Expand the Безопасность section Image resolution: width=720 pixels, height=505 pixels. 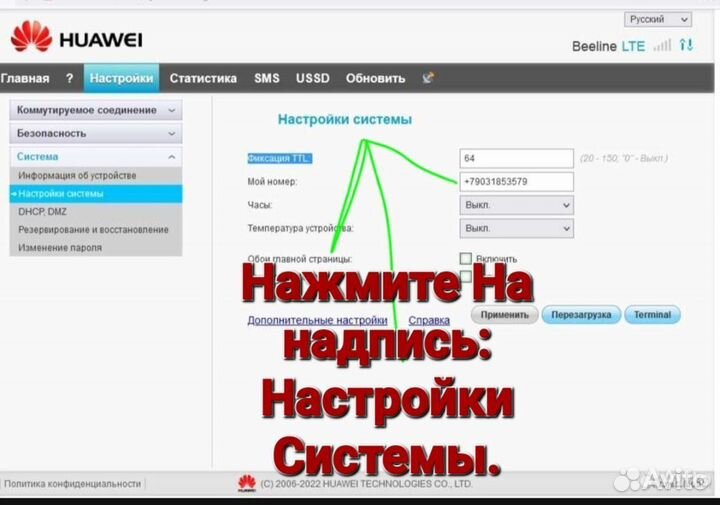96,134
